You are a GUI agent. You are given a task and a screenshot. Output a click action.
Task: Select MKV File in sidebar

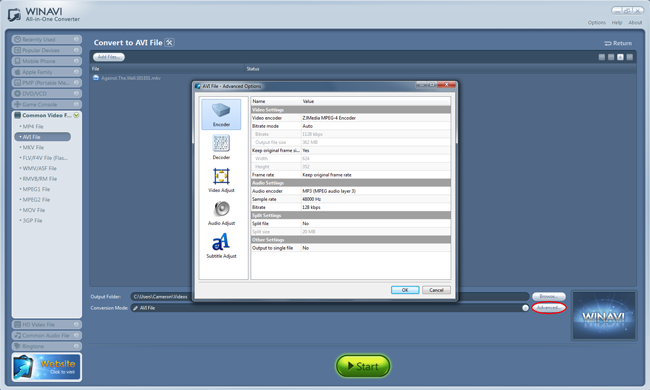tap(33, 147)
